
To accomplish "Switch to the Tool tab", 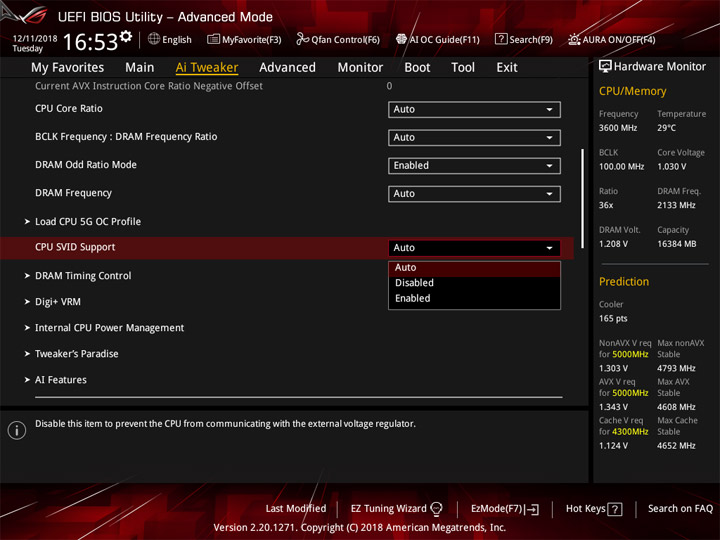I will click(x=463, y=68).
